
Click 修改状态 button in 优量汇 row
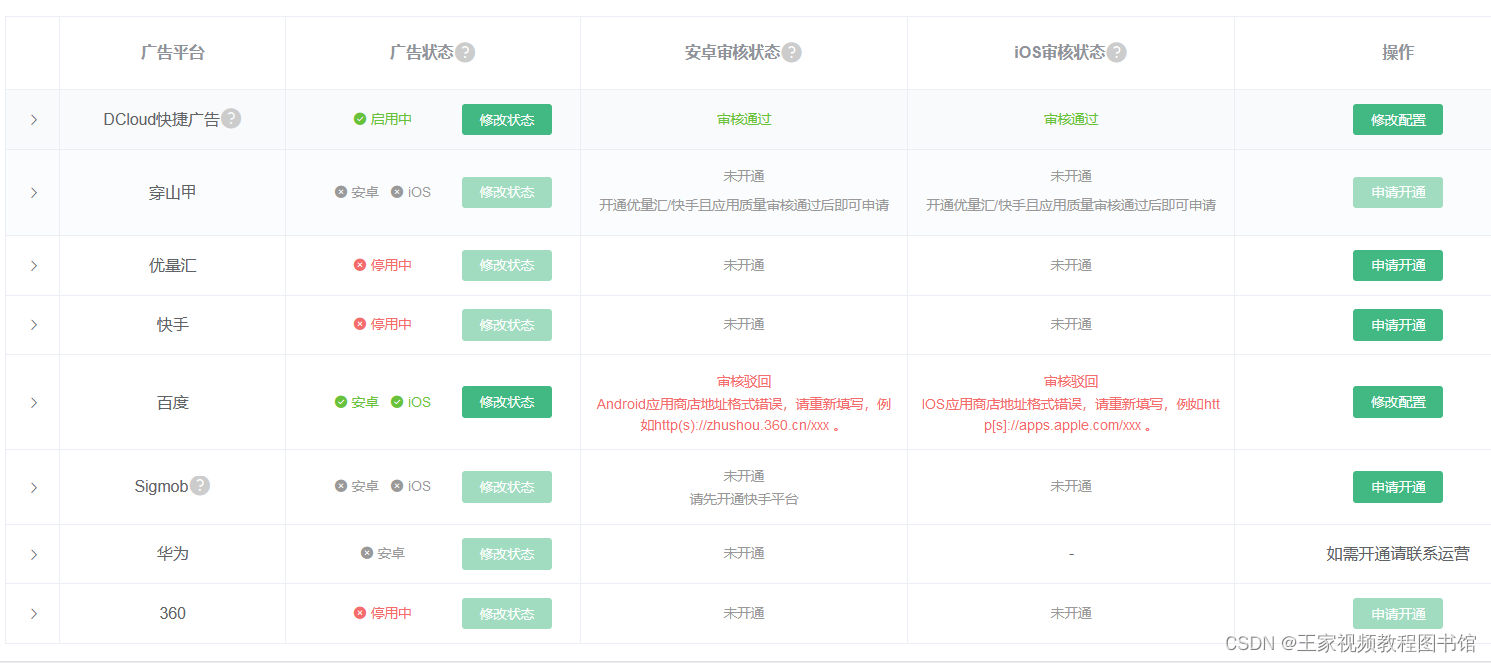point(507,265)
